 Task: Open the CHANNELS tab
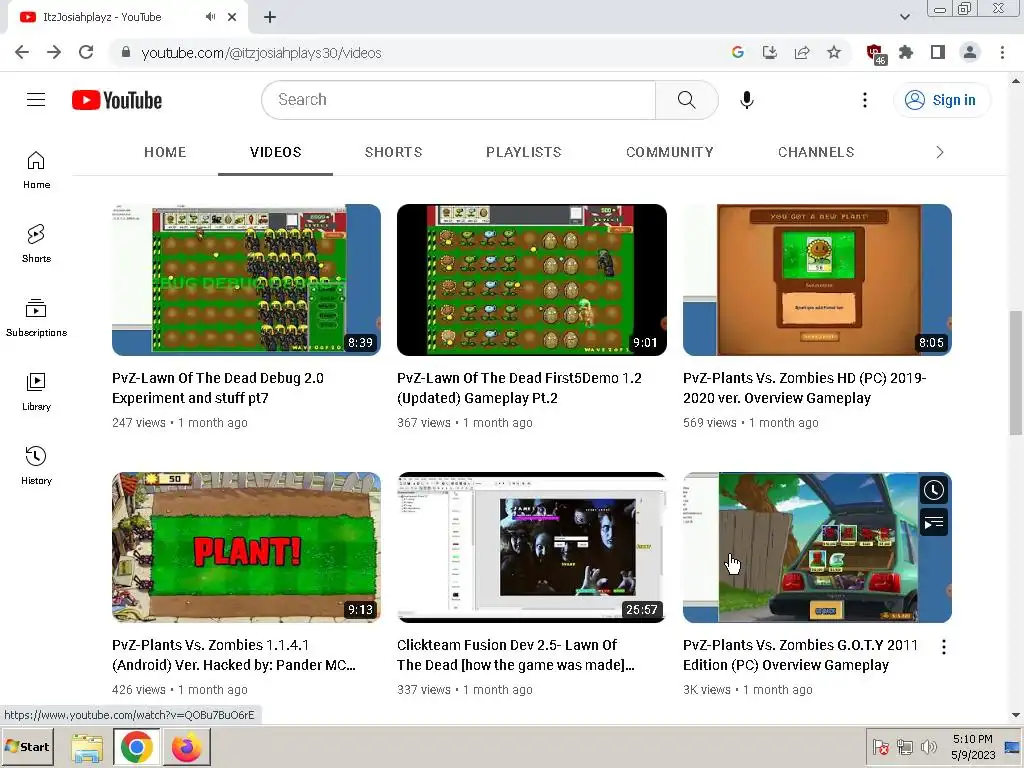pyautogui.click(x=816, y=152)
